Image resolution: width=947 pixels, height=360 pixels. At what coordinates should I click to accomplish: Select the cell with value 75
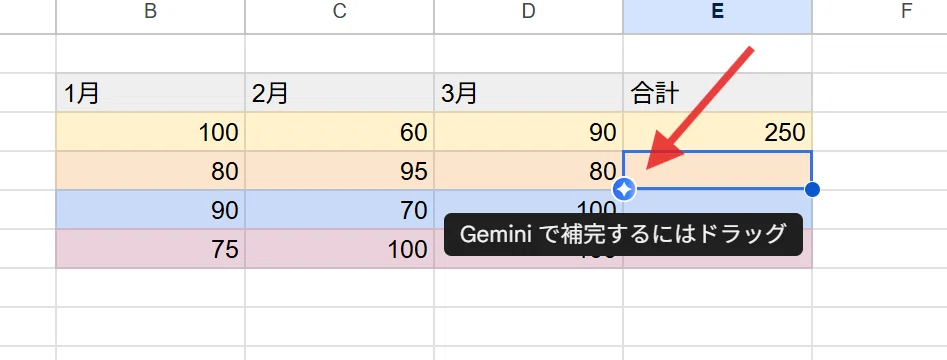[x=150, y=248]
